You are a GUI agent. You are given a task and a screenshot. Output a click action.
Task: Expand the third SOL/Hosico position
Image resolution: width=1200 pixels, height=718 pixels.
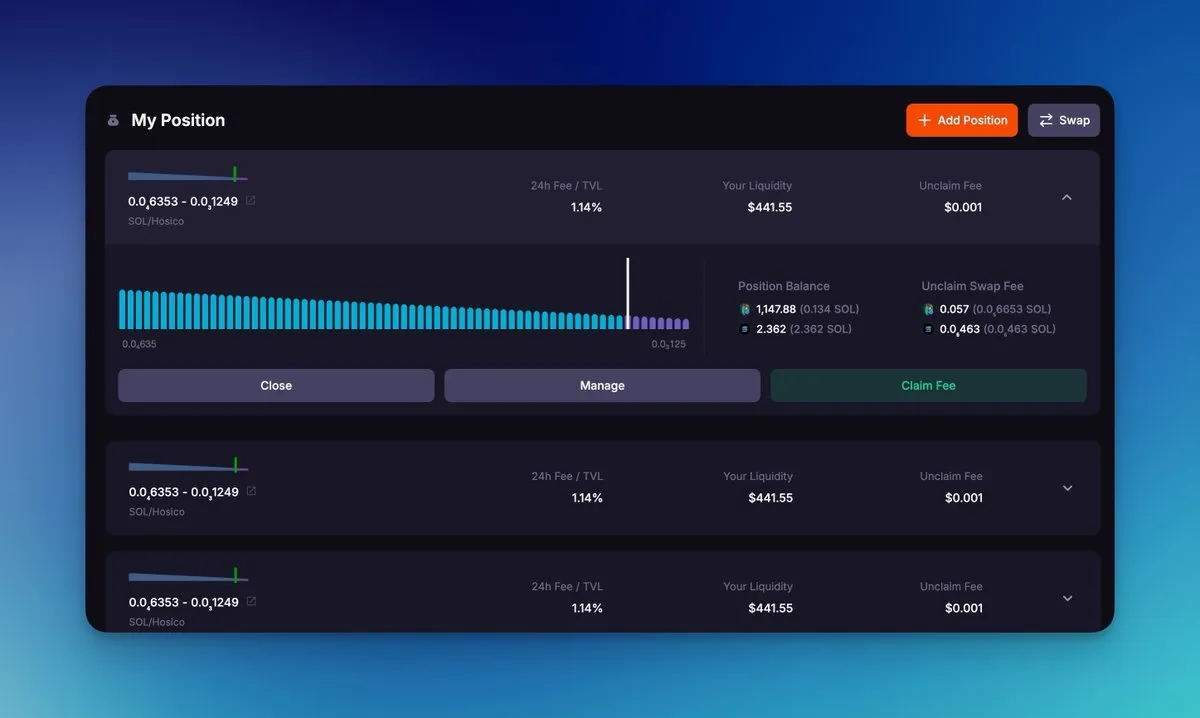(1067, 598)
